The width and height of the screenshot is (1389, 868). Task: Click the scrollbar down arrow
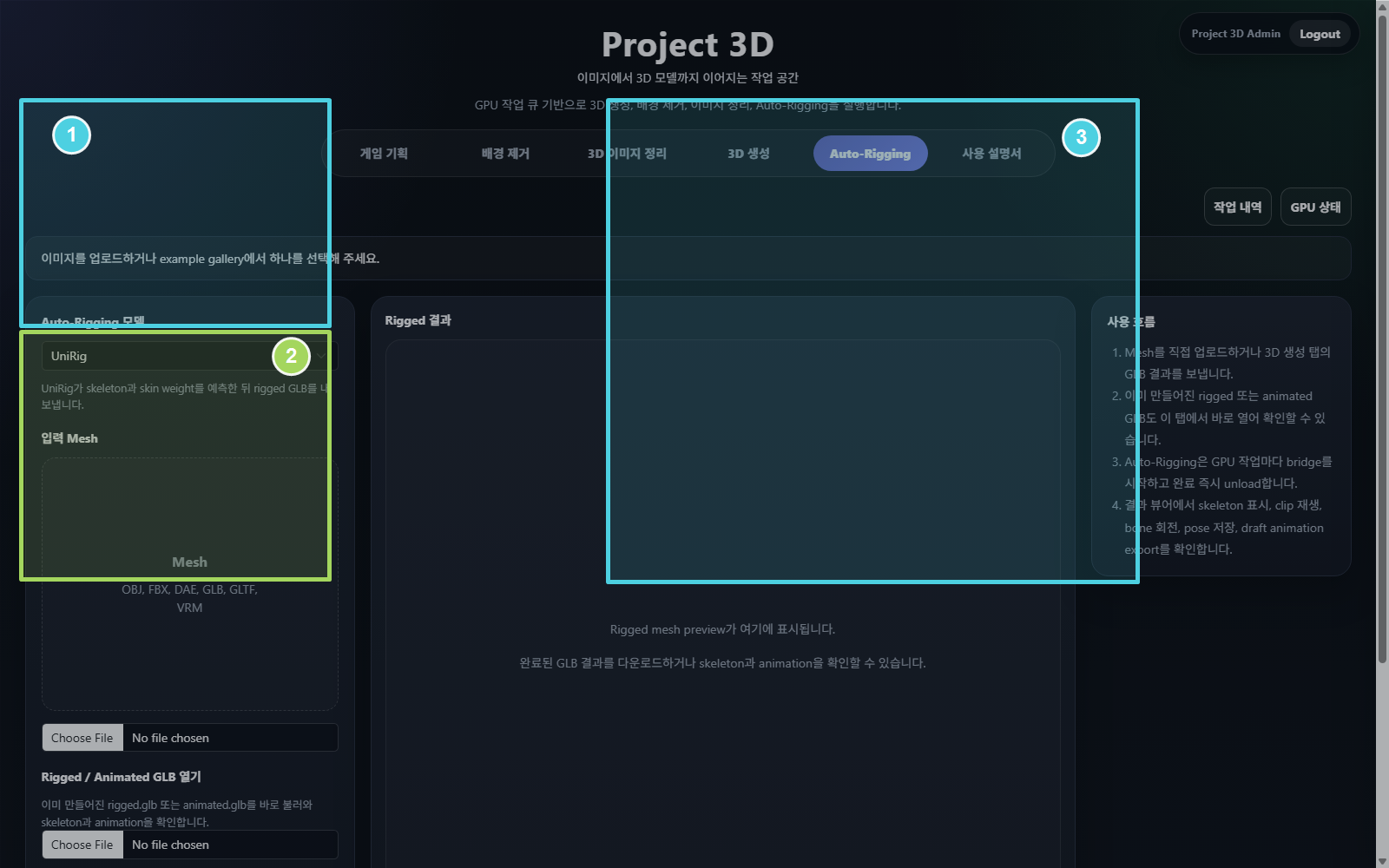pos(1382,861)
